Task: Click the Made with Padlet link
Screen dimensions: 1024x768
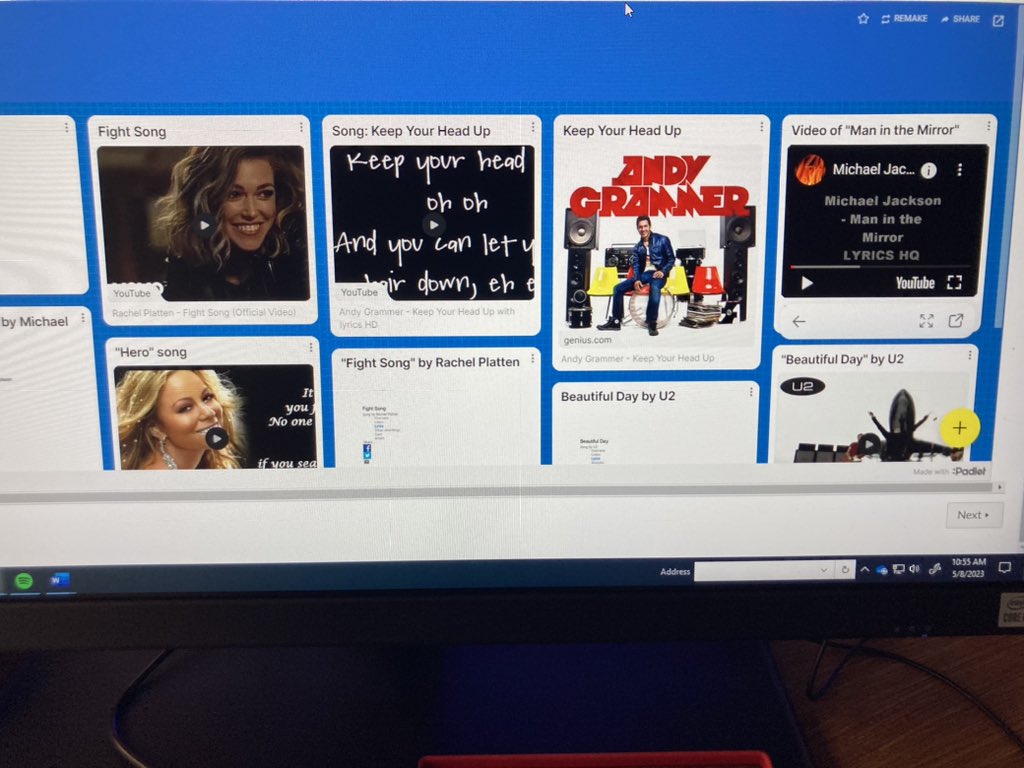Action: pyautogui.click(x=950, y=472)
